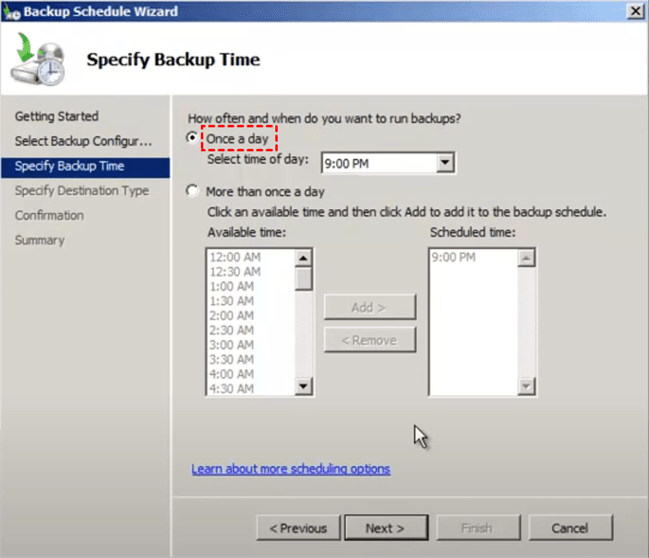Click the Available time scrollbar thumb
This screenshot has width=649, height=558.
coord(303,279)
